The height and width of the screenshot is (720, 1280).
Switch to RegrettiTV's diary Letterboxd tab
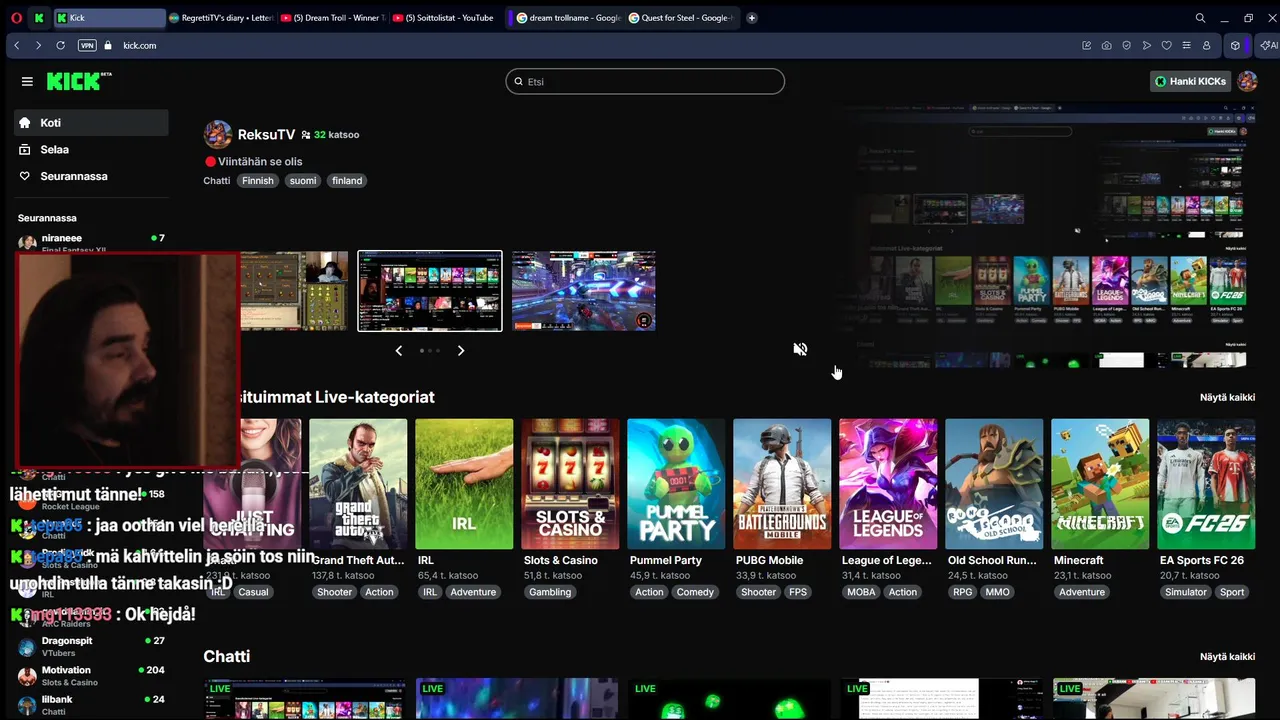coord(220,18)
